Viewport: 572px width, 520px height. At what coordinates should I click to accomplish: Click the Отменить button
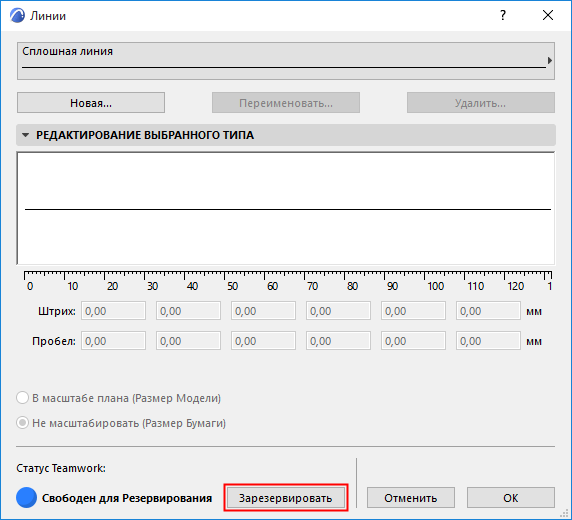pos(411,498)
